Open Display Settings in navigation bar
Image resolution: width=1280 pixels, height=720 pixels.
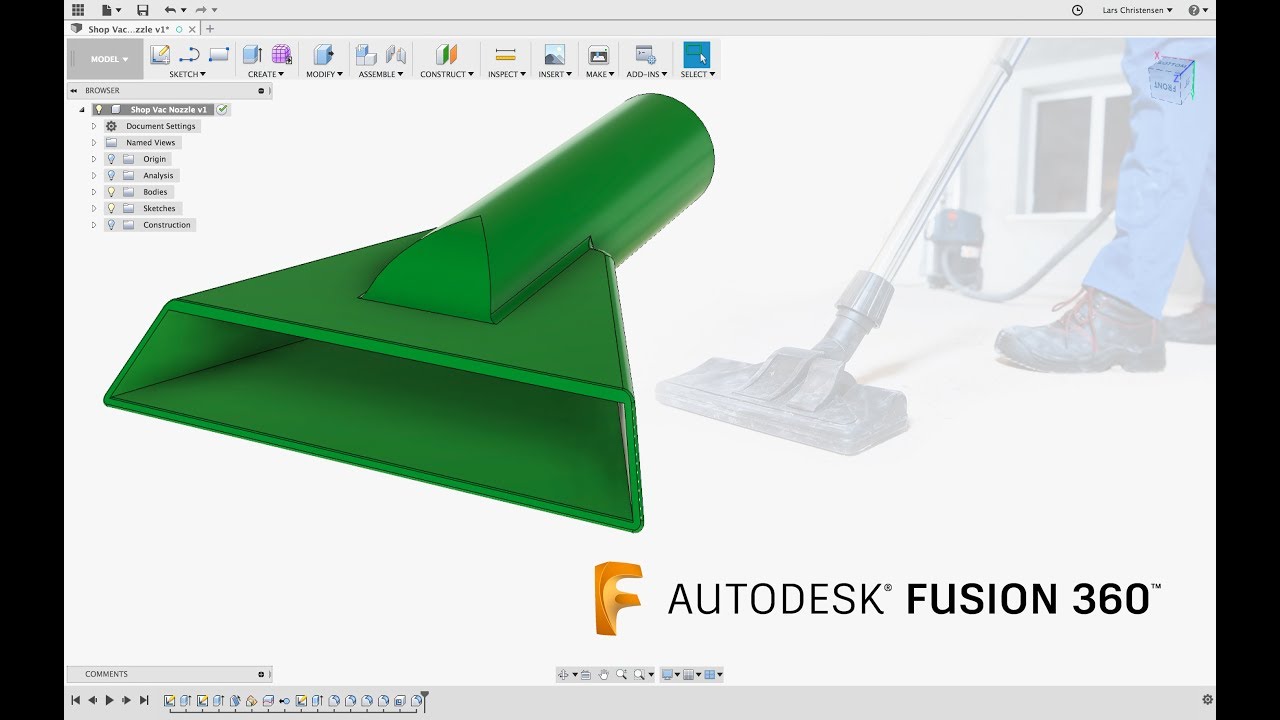(670, 675)
